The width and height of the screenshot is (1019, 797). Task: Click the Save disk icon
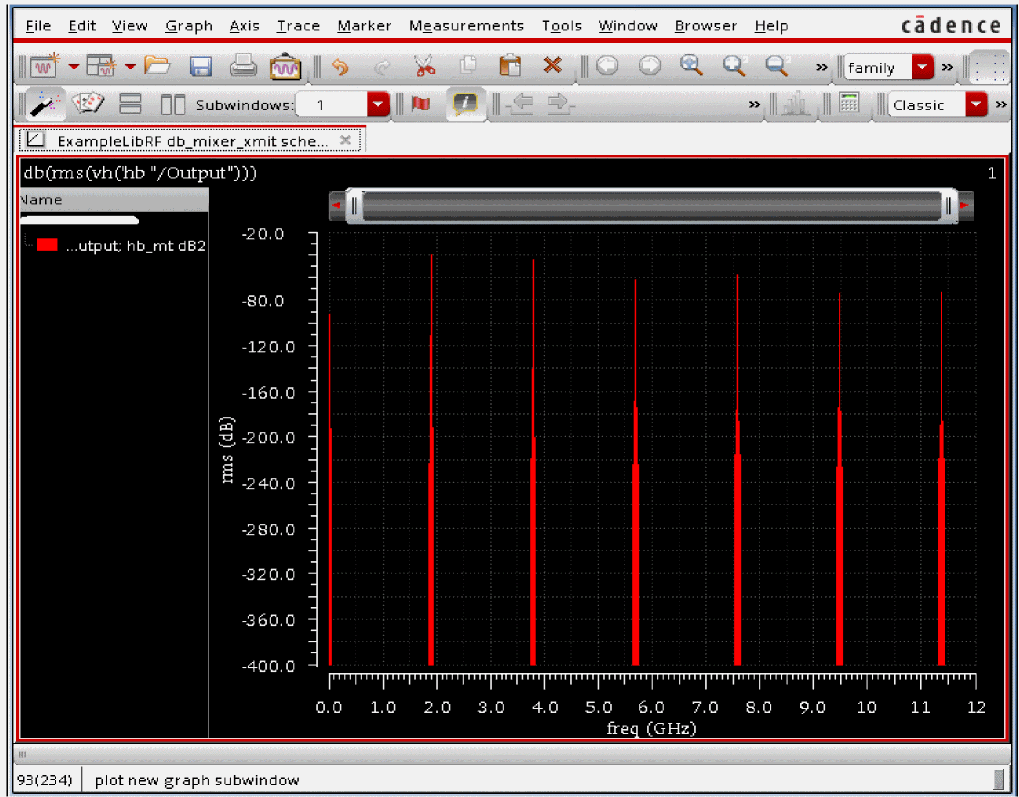coord(201,67)
